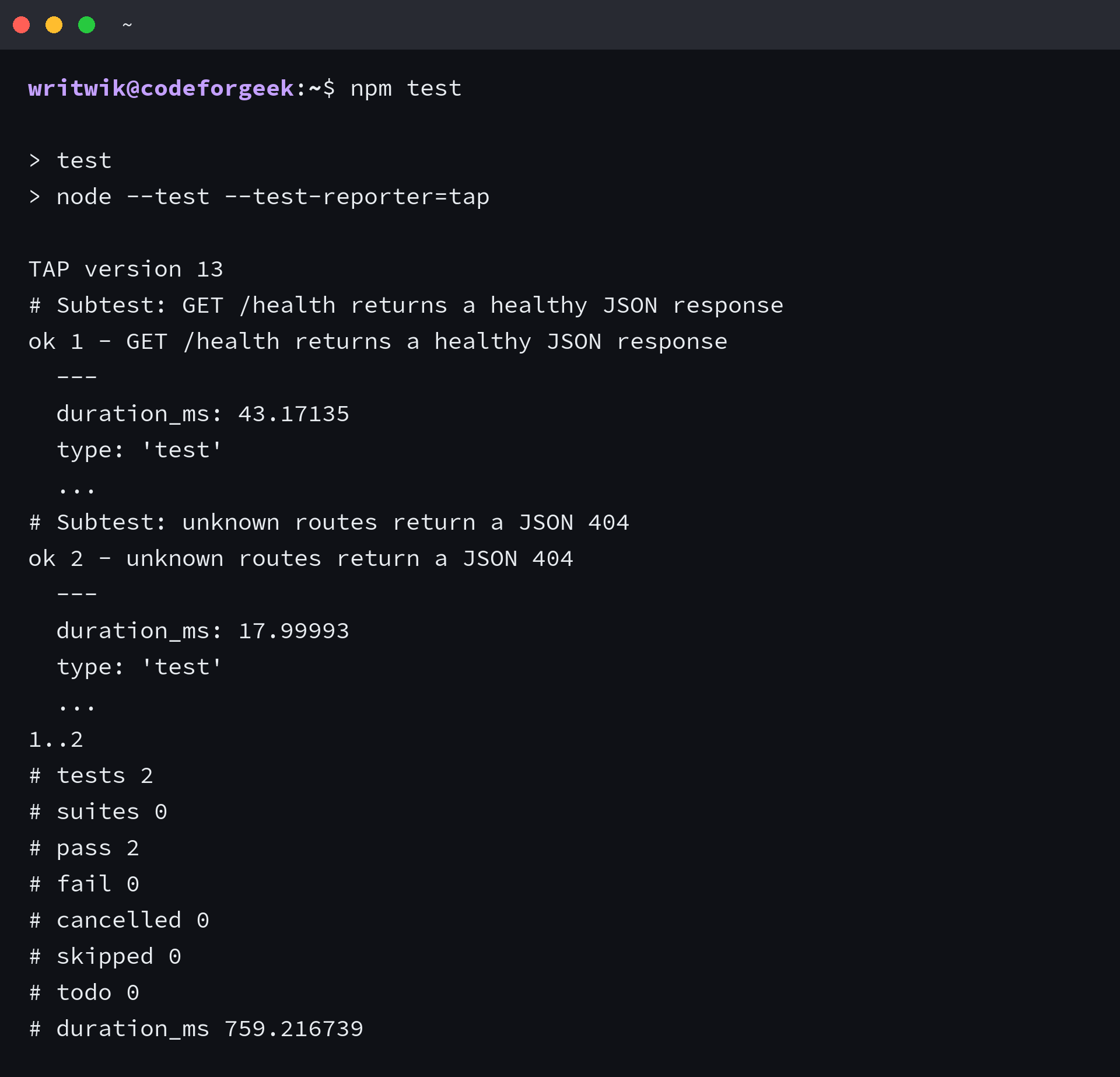Image resolution: width=1120 pixels, height=1077 pixels.
Task: Click the tilde title in title bar
Action: coord(127,25)
